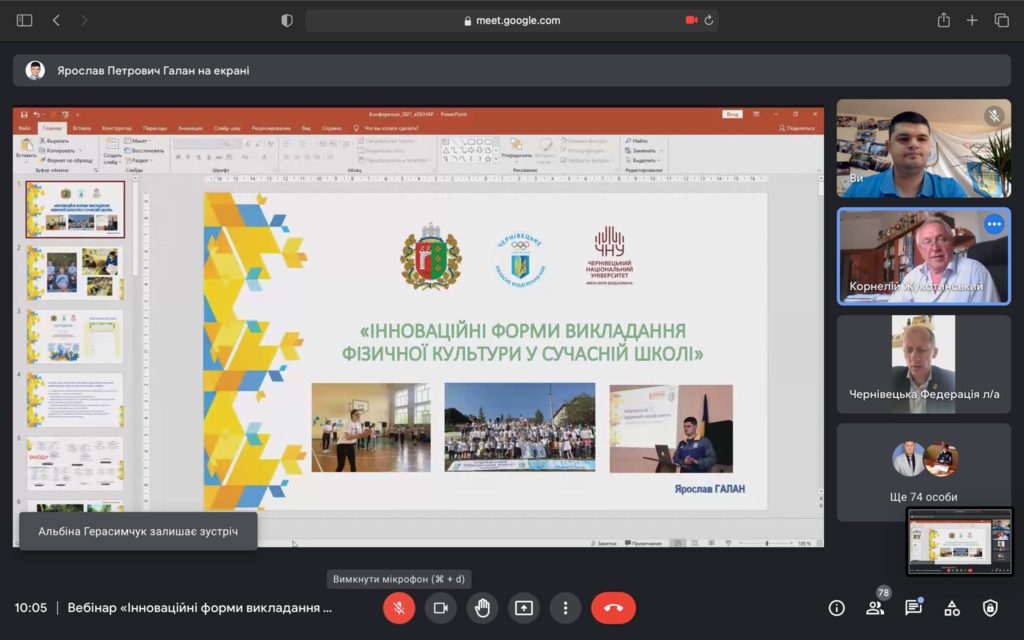Image resolution: width=1024 pixels, height=640 pixels.
Task: Click Восстановить in the Слайды group
Action: (x=144, y=151)
